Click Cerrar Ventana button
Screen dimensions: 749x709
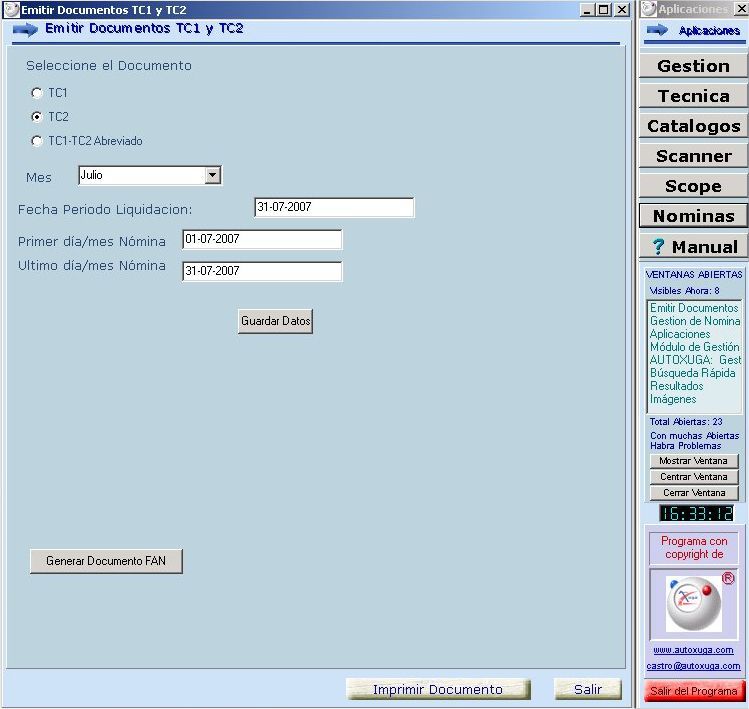click(694, 493)
